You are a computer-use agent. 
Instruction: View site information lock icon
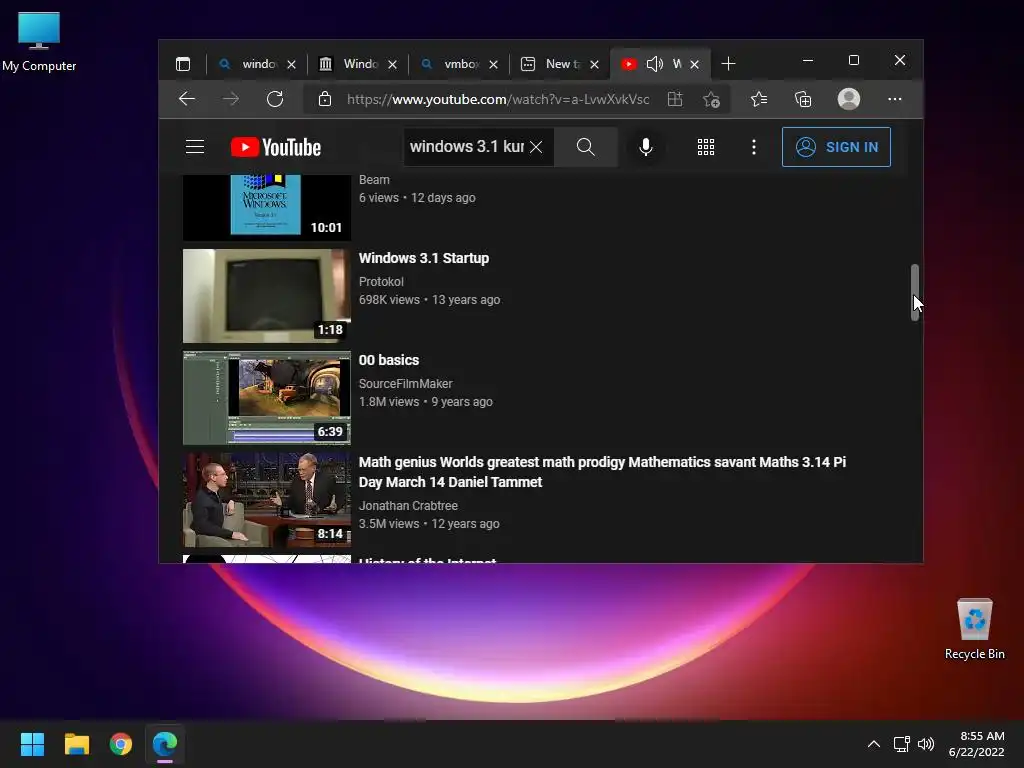point(325,99)
